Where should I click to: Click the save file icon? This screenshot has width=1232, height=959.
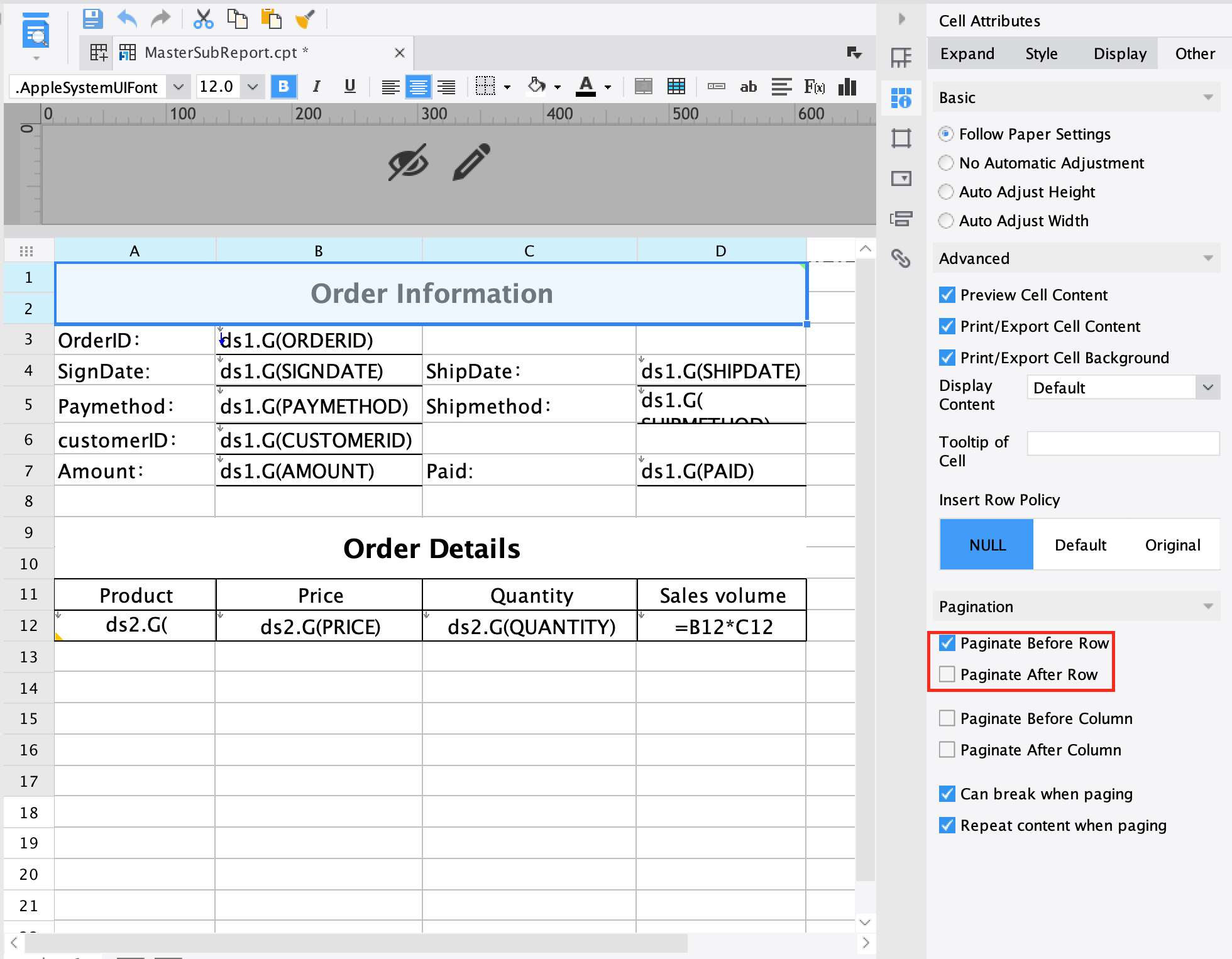tap(92, 19)
